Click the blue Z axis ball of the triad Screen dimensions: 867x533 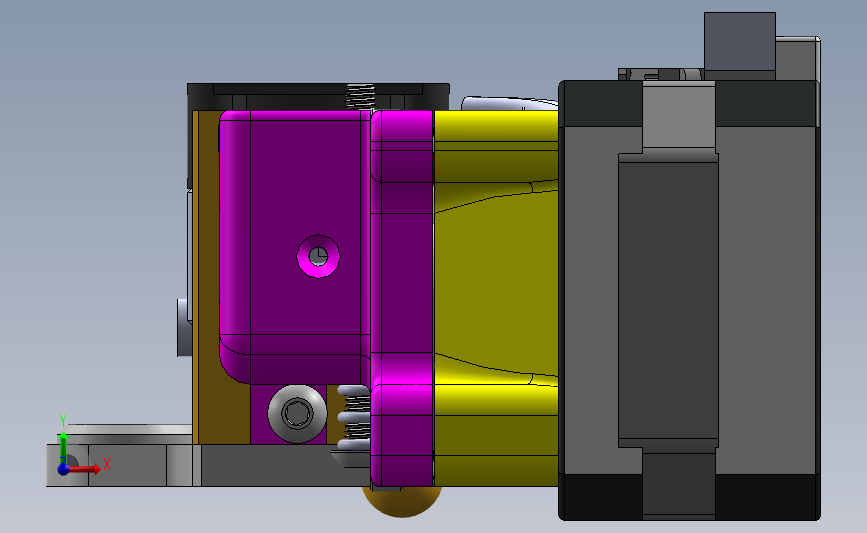click(x=63, y=469)
